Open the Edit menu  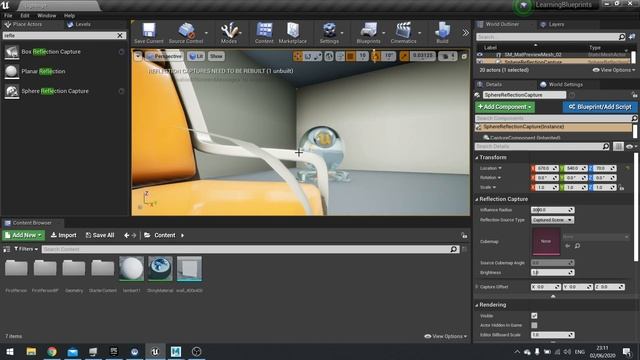(25, 16)
